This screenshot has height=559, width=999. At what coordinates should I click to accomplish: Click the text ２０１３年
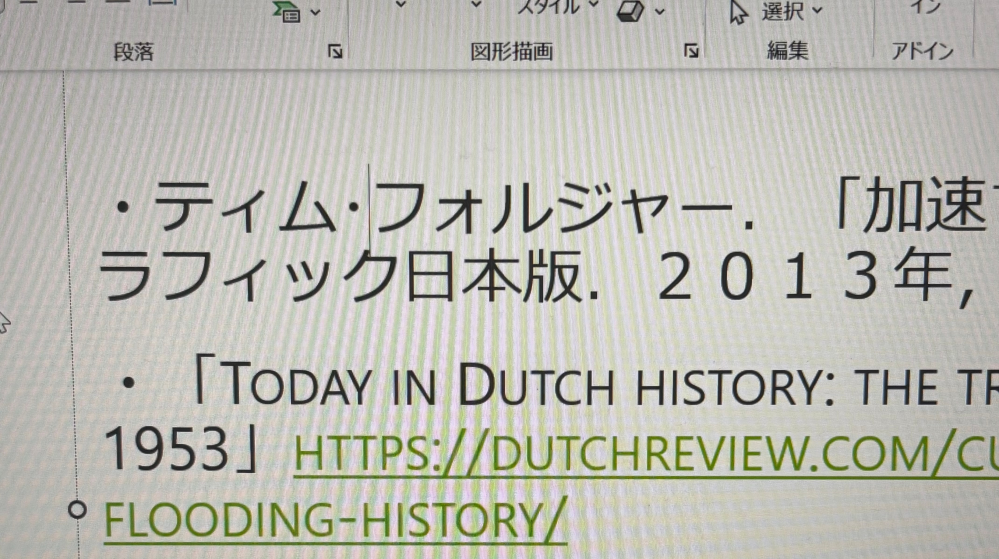tap(804, 277)
